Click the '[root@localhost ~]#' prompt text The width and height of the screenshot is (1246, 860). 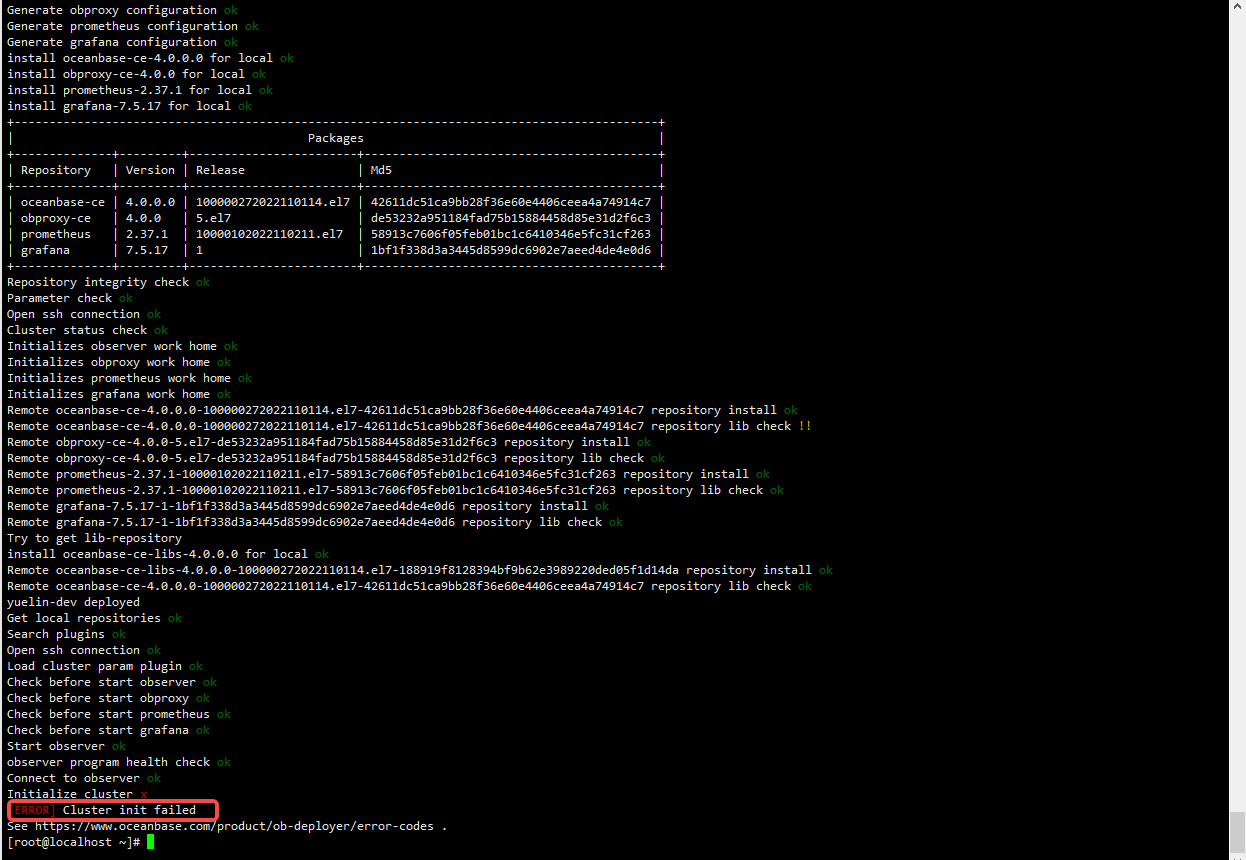(73, 842)
